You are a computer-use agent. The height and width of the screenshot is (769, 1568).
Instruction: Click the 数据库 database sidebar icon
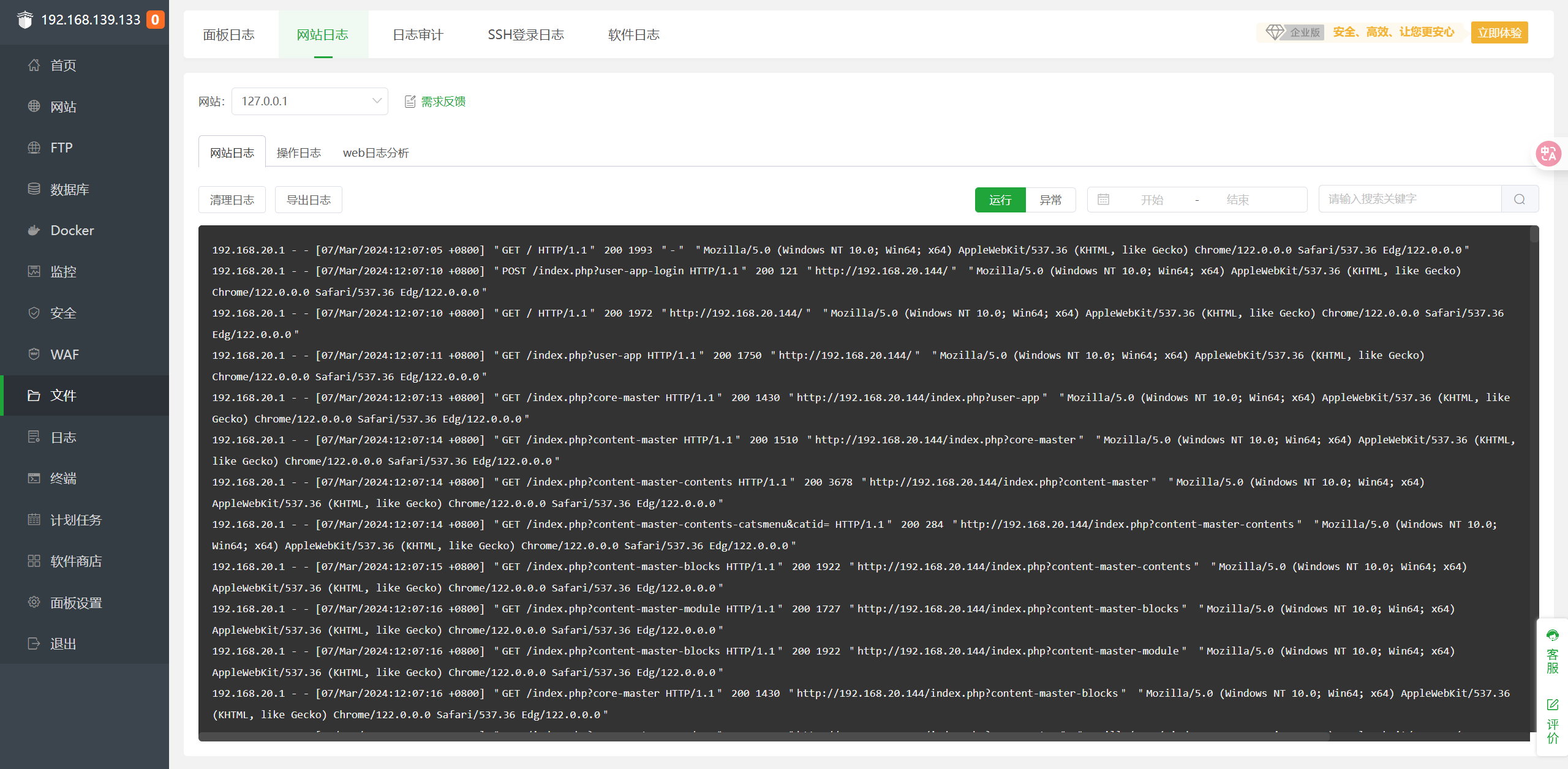pos(34,189)
